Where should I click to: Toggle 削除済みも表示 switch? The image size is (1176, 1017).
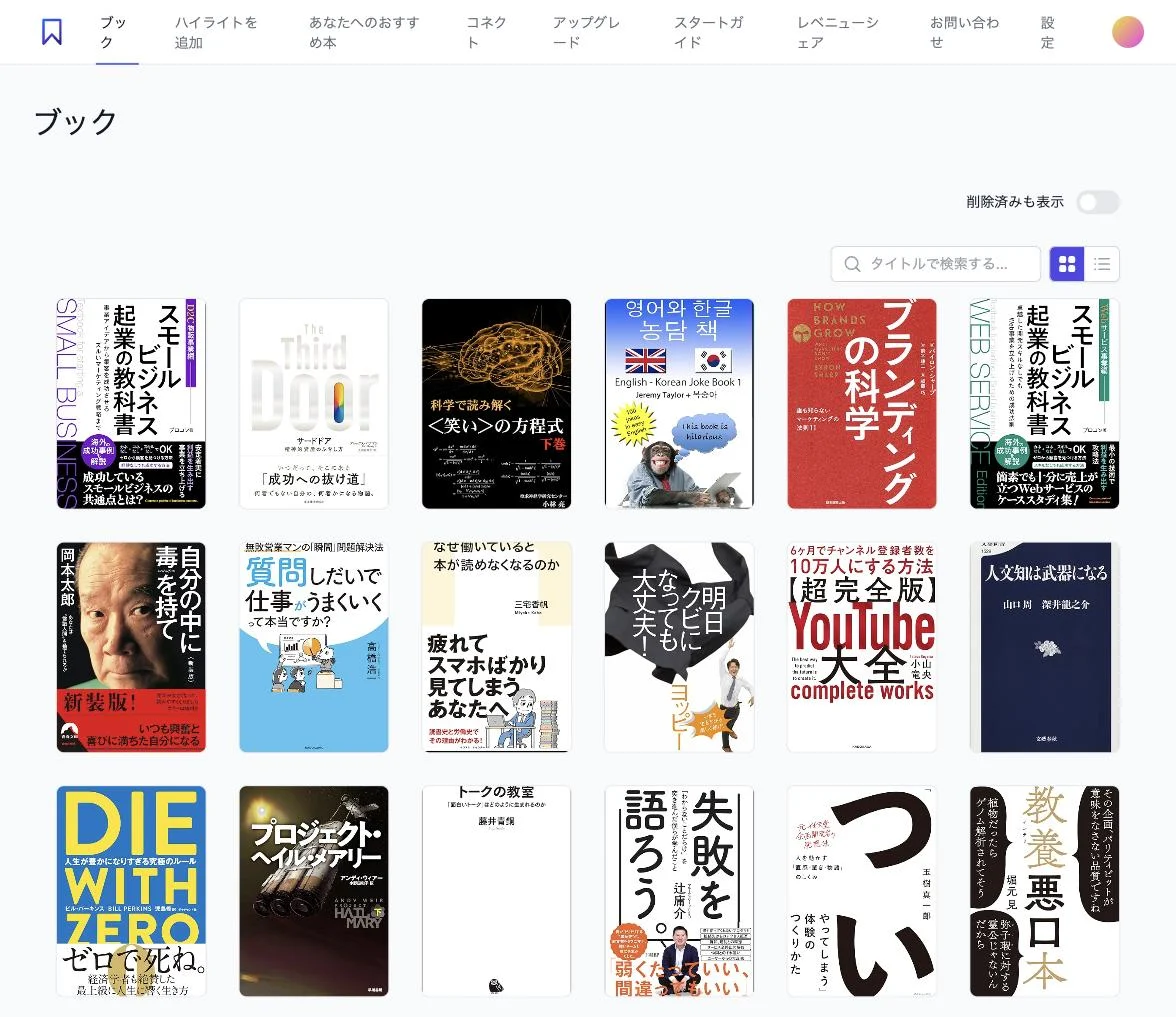pyautogui.click(x=1098, y=202)
